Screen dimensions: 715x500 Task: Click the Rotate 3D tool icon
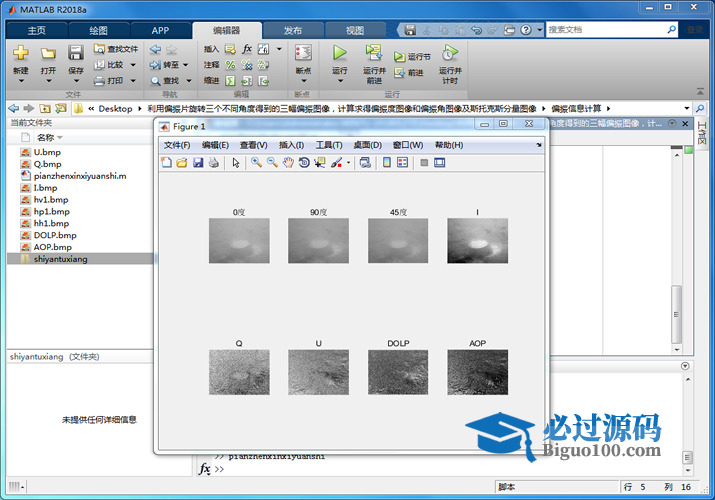coord(304,163)
